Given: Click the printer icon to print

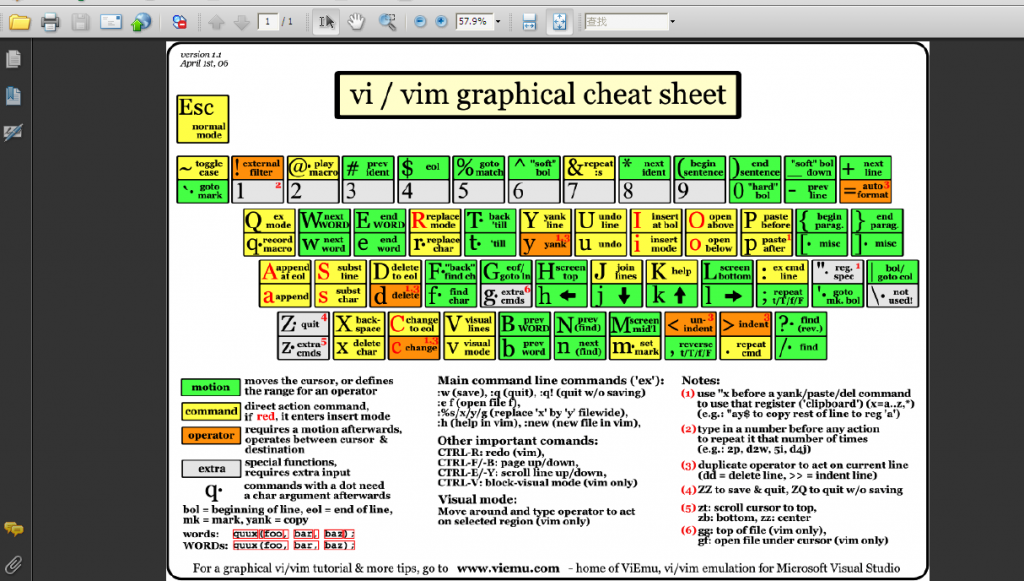Looking at the screenshot, I should click(x=50, y=22).
